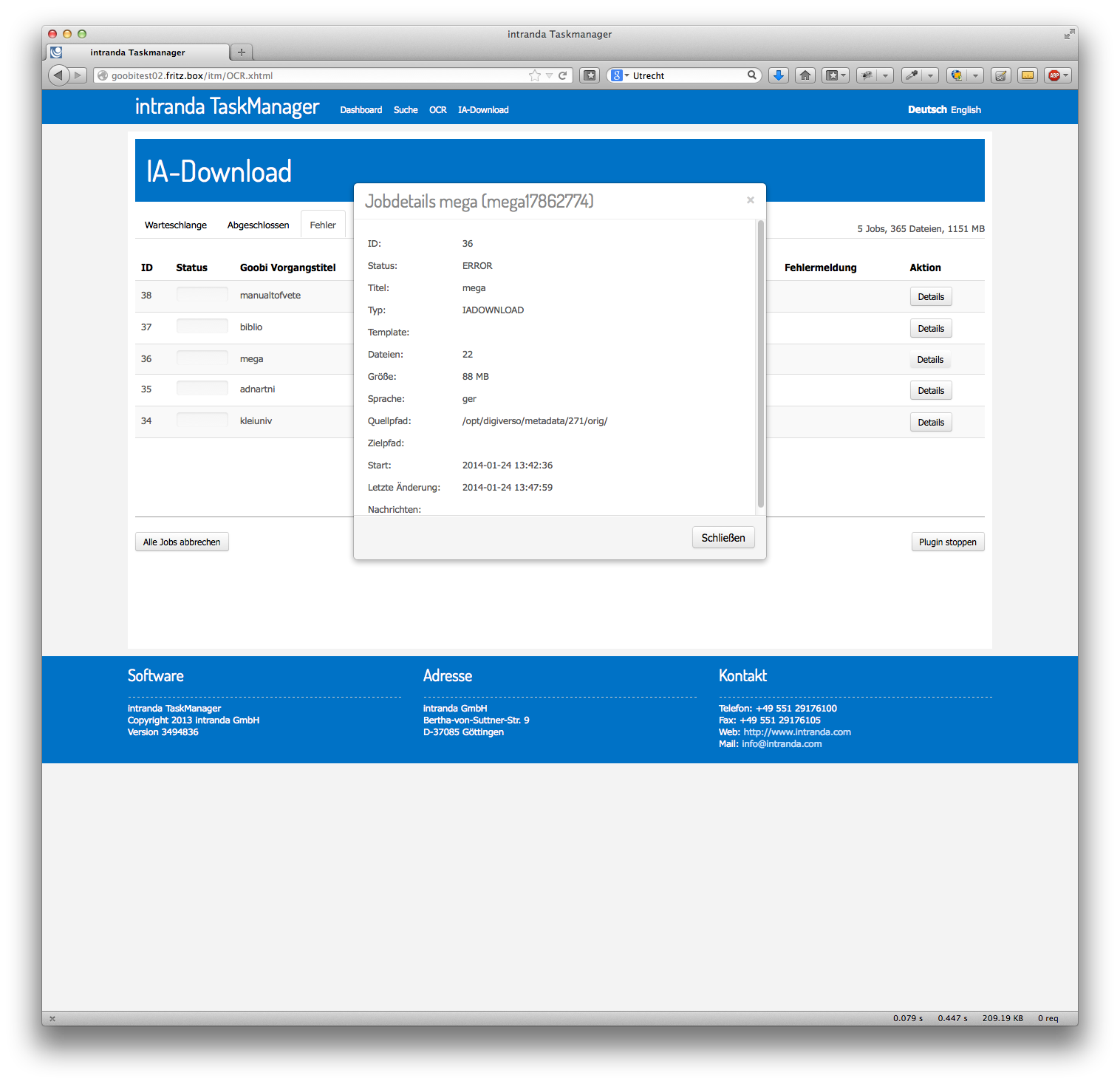Open bookmarks star button beside address bar
This screenshot has height=1084, width=1120.
pos(590,75)
